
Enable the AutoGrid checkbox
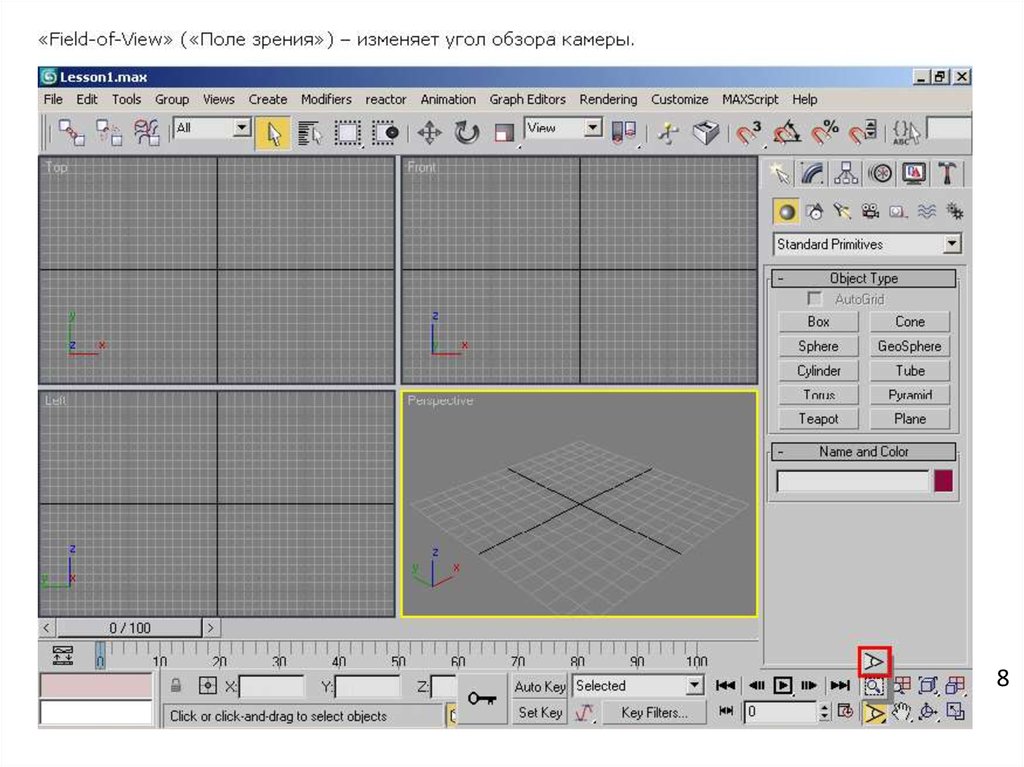(815, 299)
